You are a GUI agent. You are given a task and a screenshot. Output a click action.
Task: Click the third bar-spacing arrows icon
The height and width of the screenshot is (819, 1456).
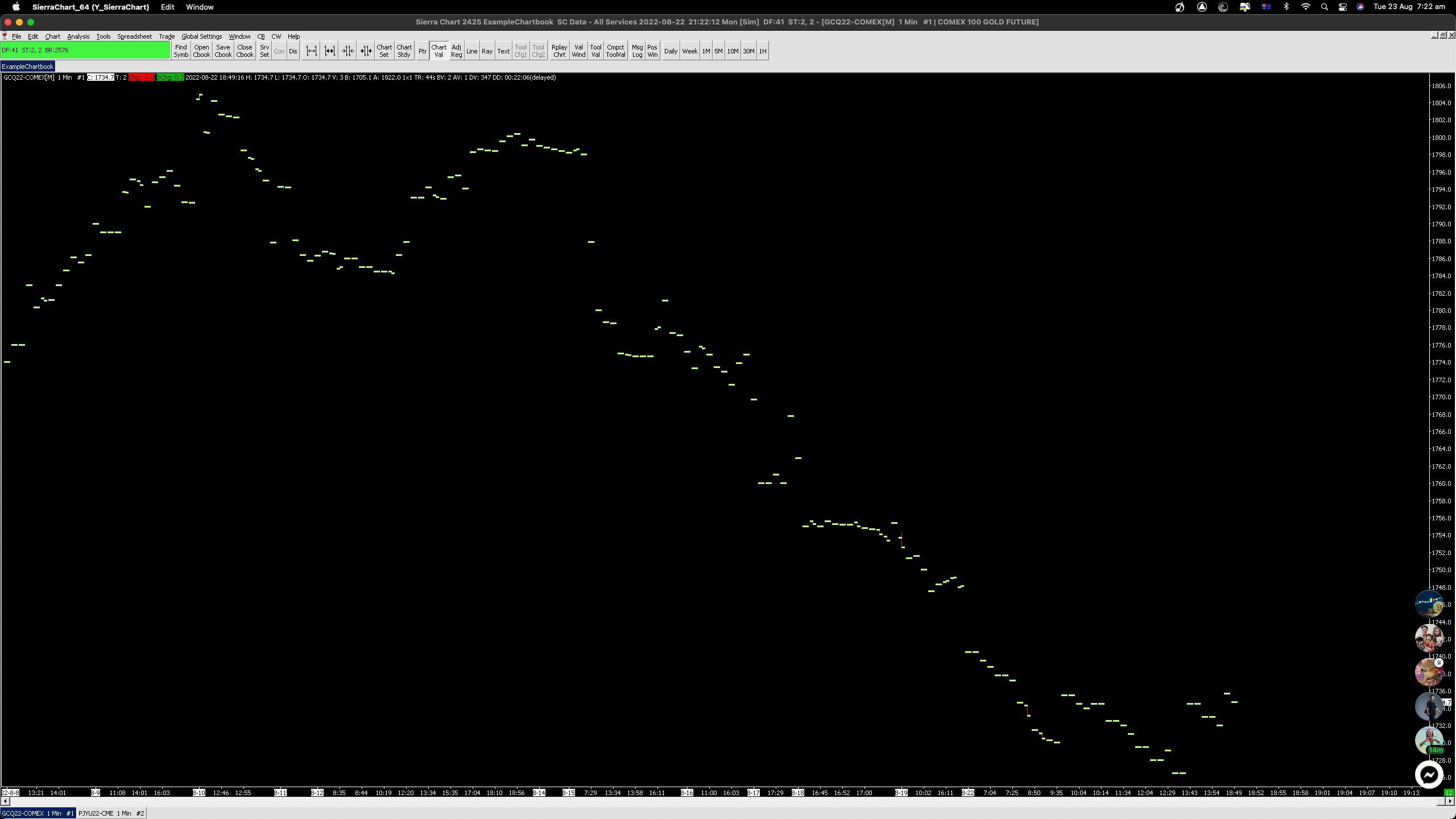pyautogui.click(x=348, y=51)
